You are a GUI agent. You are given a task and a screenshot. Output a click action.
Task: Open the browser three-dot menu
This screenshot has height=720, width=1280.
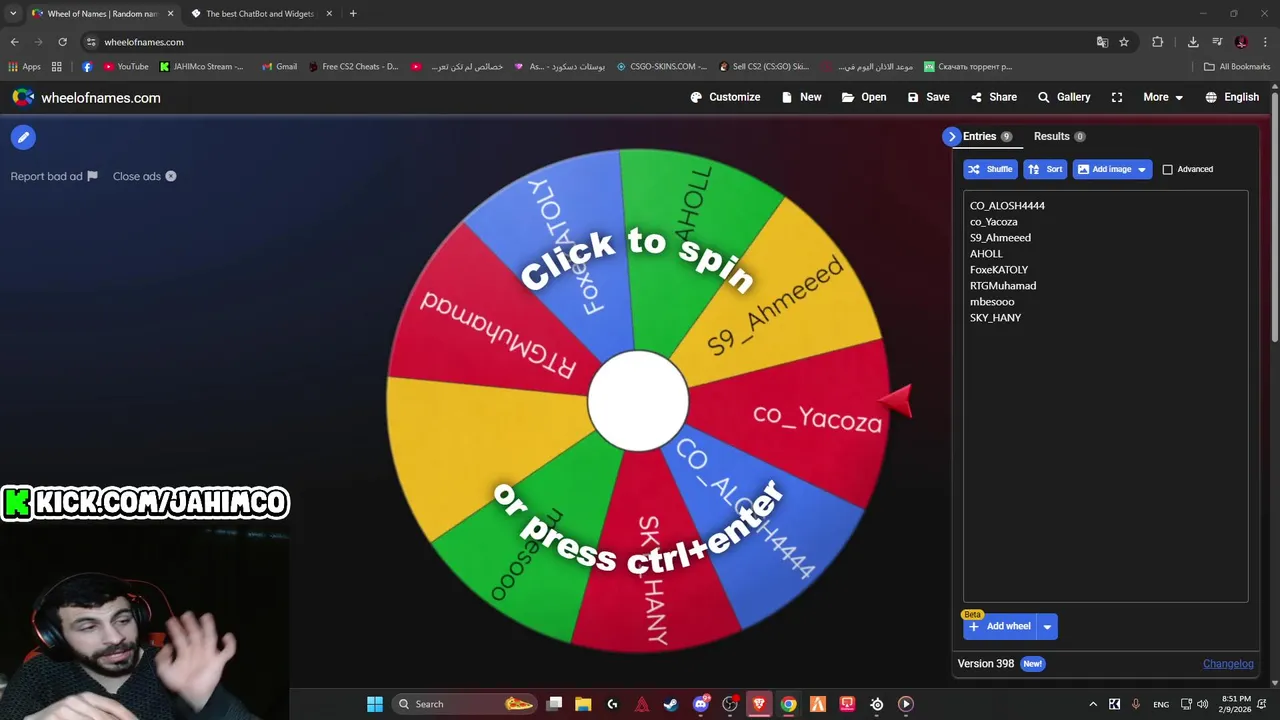click(1265, 42)
